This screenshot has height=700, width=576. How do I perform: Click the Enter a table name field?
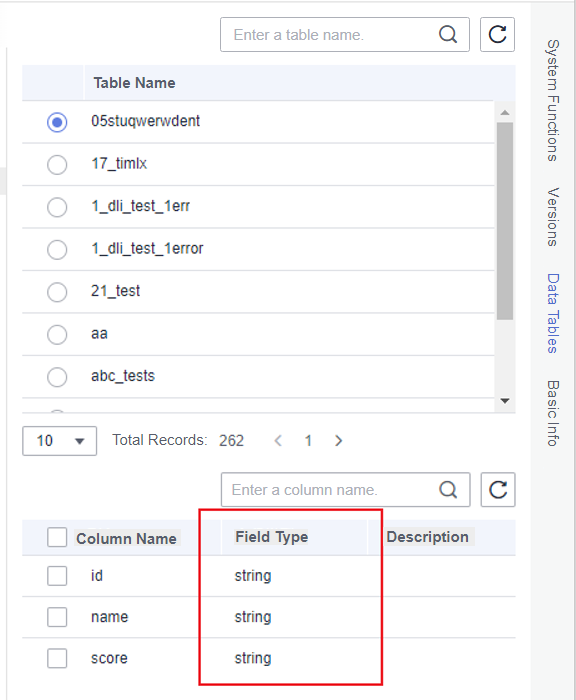click(330, 35)
